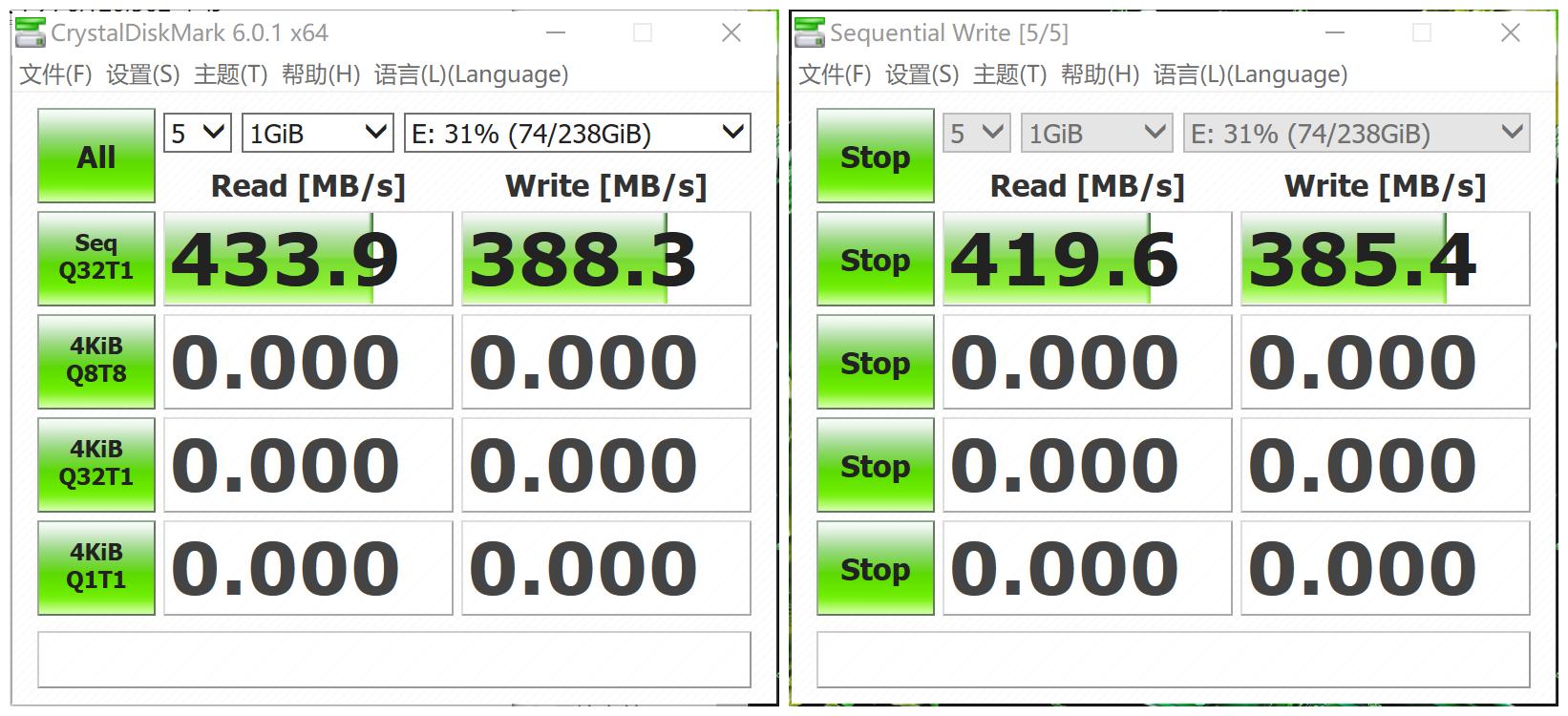Click the 385.4 write result in Sequential Write window
This screenshot has width=1568, height=716.
tap(1386, 259)
